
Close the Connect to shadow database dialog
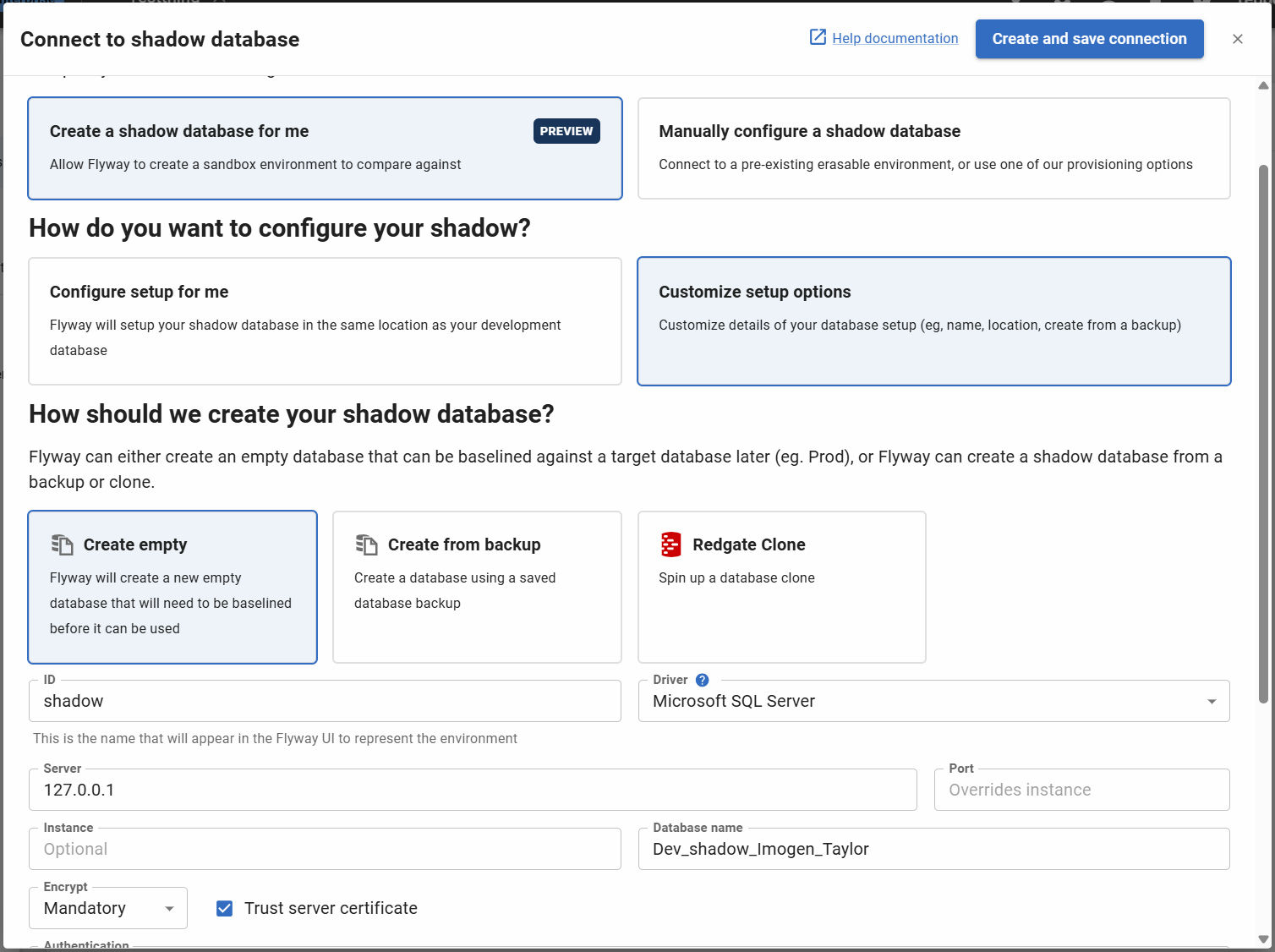point(1237,39)
